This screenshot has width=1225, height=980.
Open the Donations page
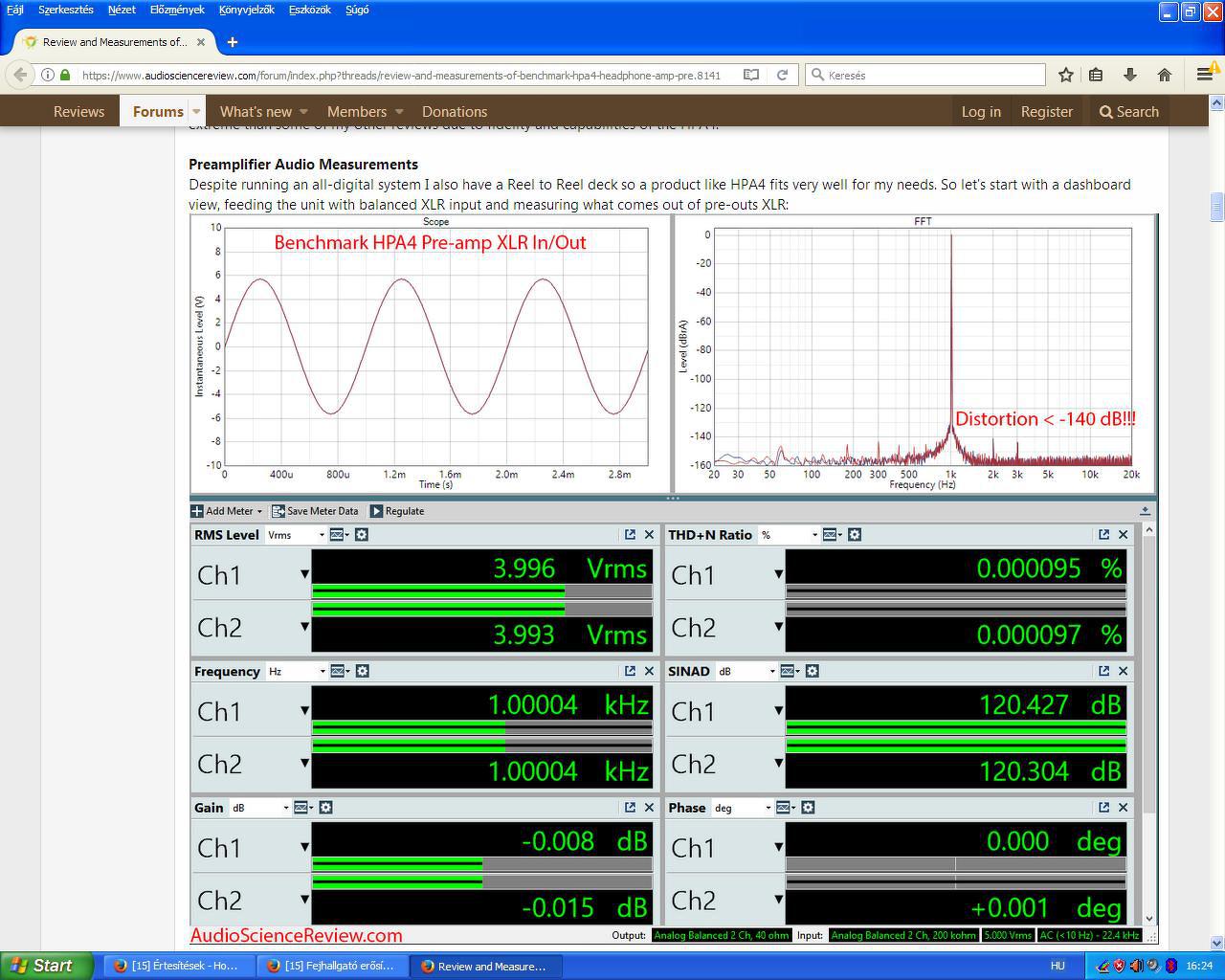[x=455, y=112]
